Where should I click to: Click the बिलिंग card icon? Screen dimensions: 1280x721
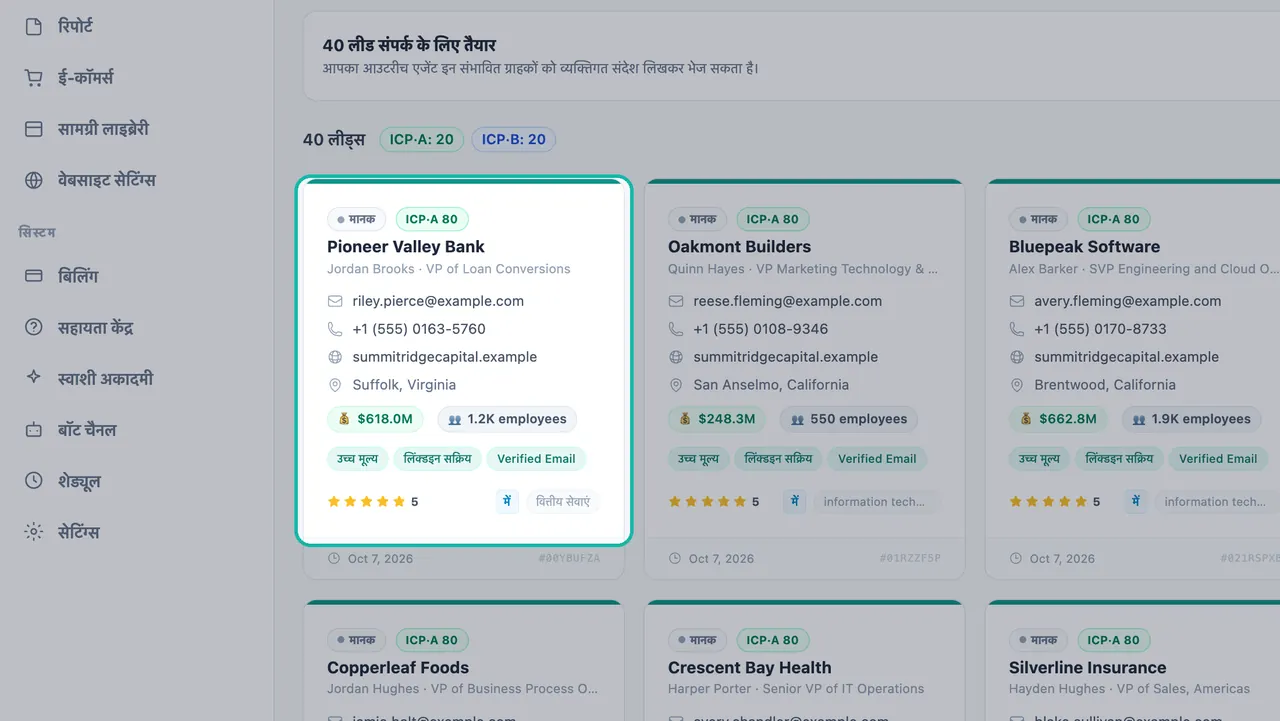click(34, 276)
